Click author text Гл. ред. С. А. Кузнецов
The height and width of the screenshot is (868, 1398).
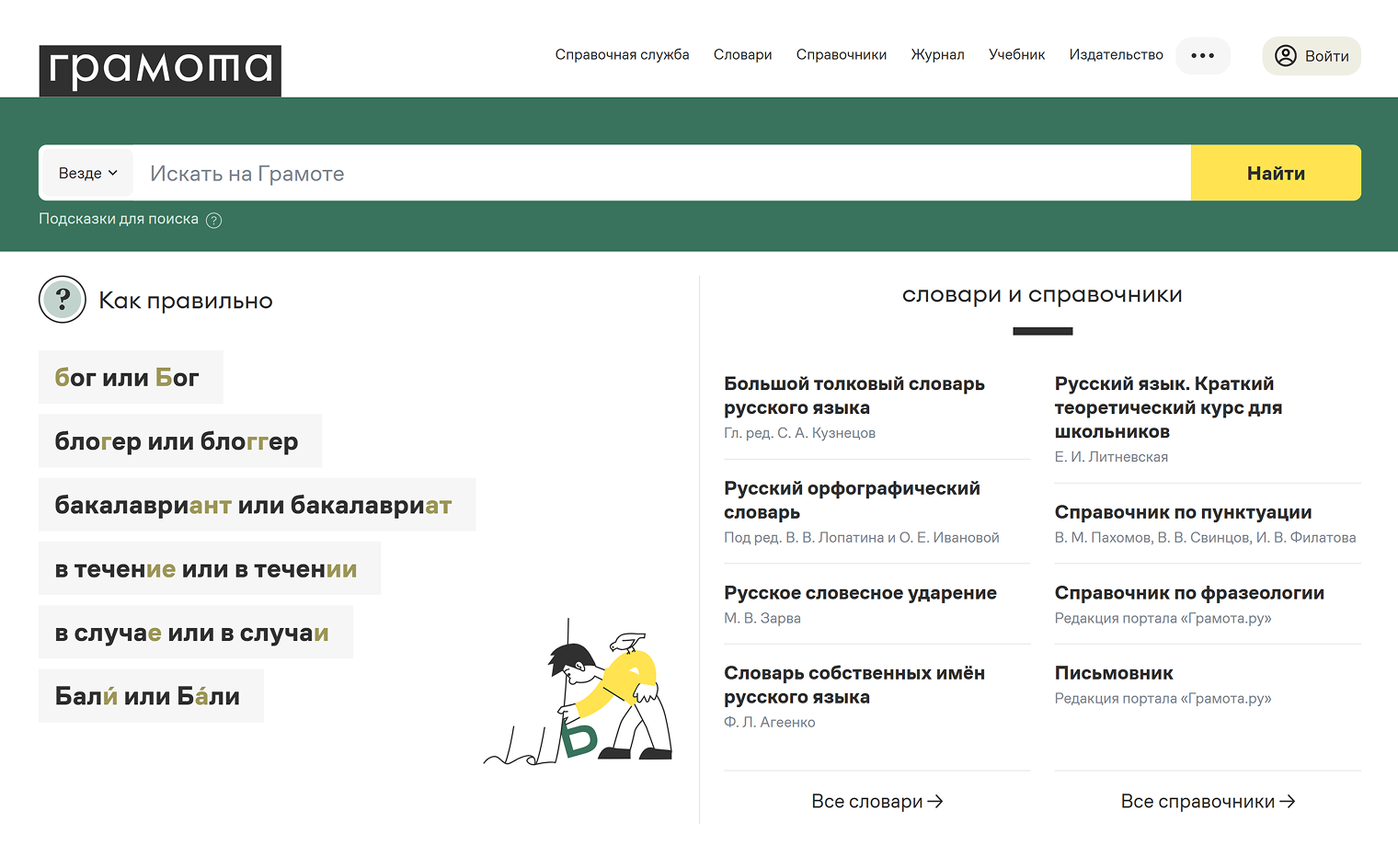pyautogui.click(x=799, y=433)
